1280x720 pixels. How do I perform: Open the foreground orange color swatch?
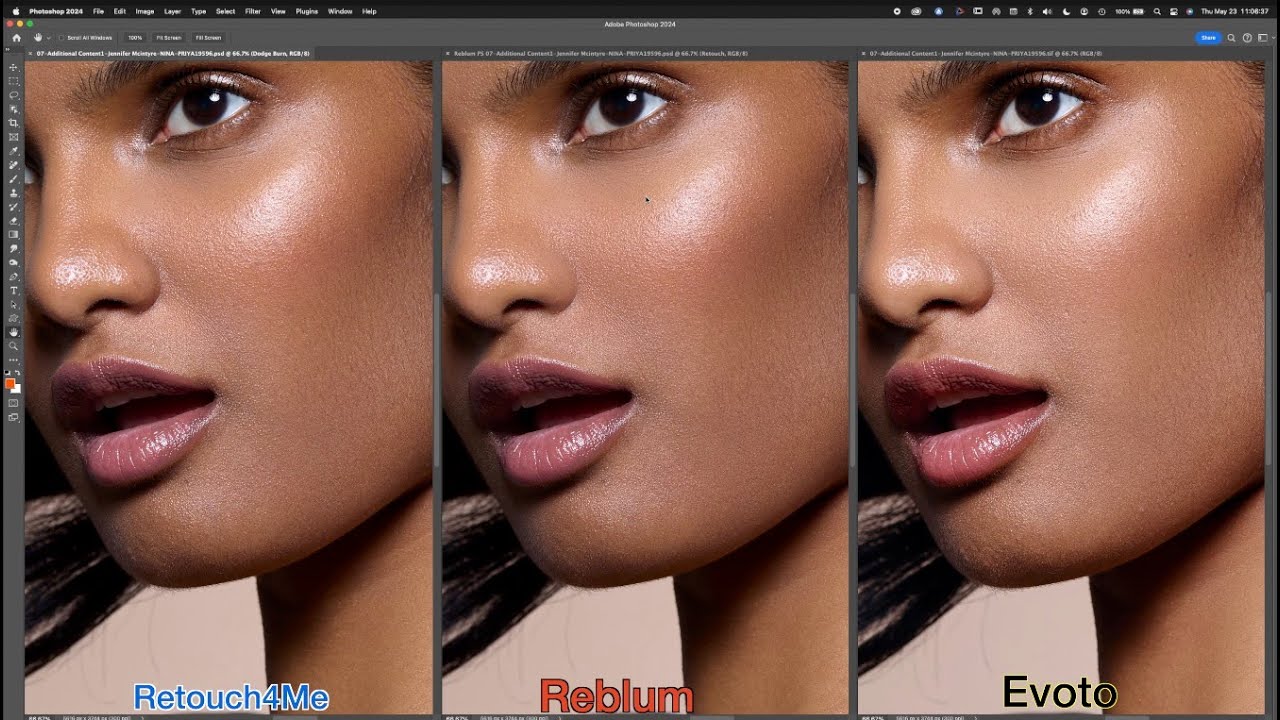[10, 384]
